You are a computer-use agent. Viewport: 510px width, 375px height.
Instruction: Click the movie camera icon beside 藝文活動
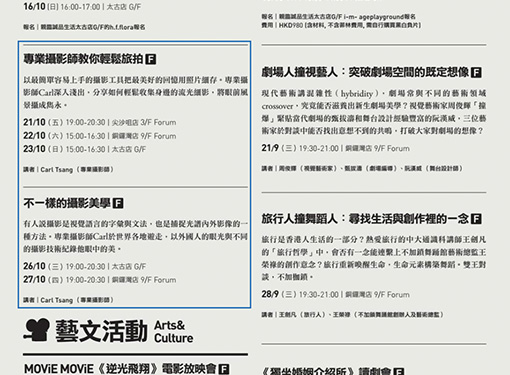37,330
